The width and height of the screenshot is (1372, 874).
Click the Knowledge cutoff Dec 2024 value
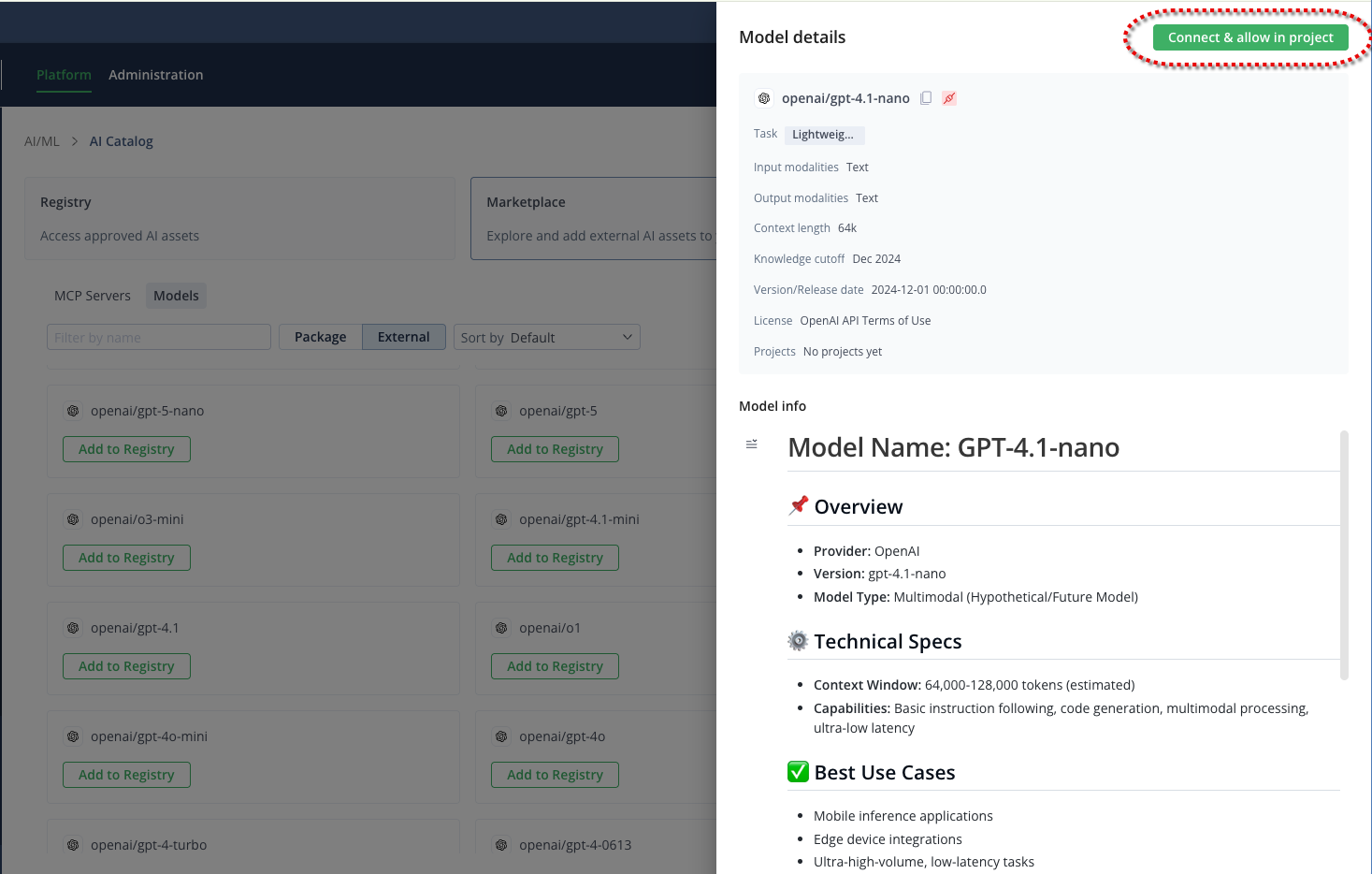click(876, 259)
